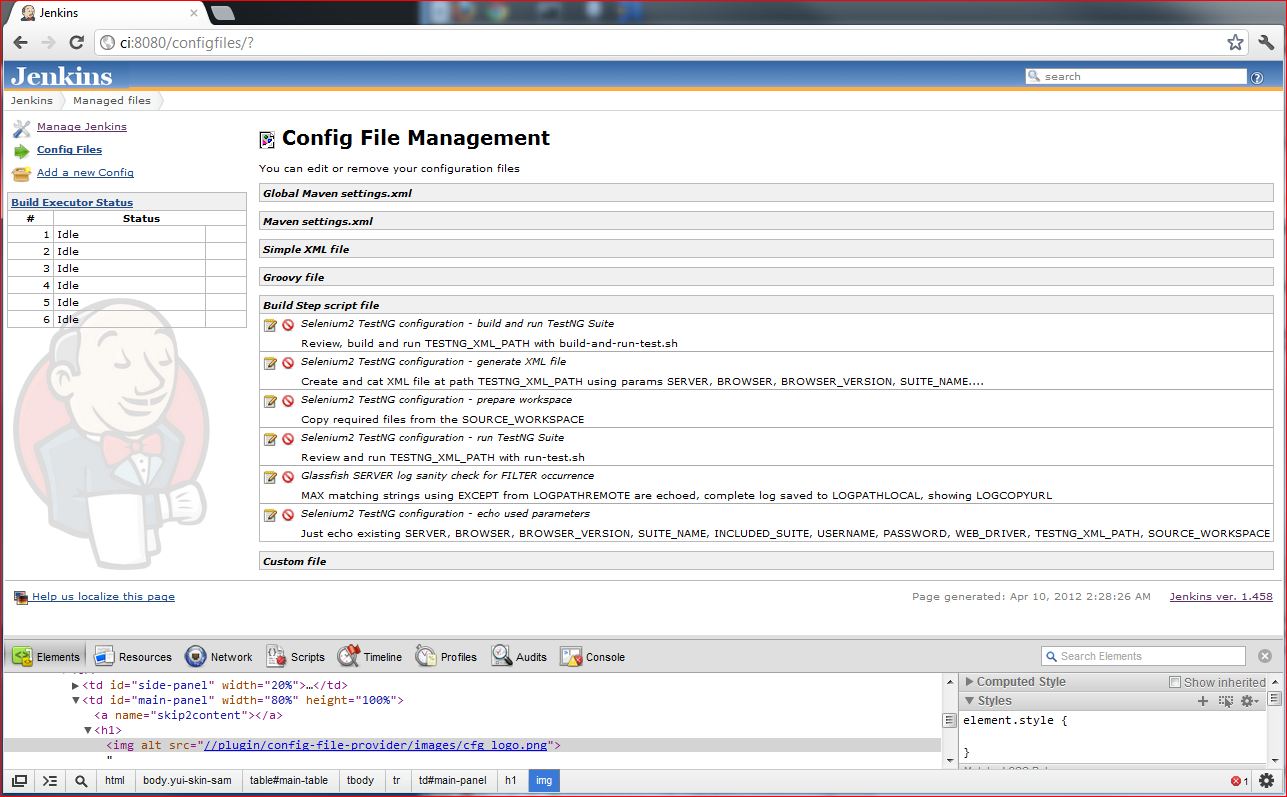
Task: Expand the side-panel td node
Action: (75, 685)
